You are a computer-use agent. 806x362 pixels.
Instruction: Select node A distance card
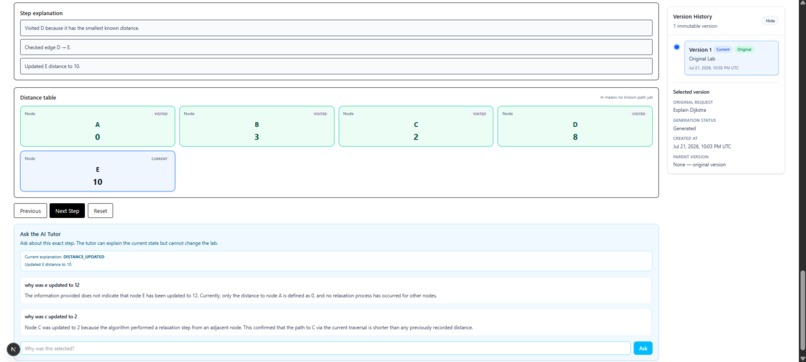pos(98,126)
